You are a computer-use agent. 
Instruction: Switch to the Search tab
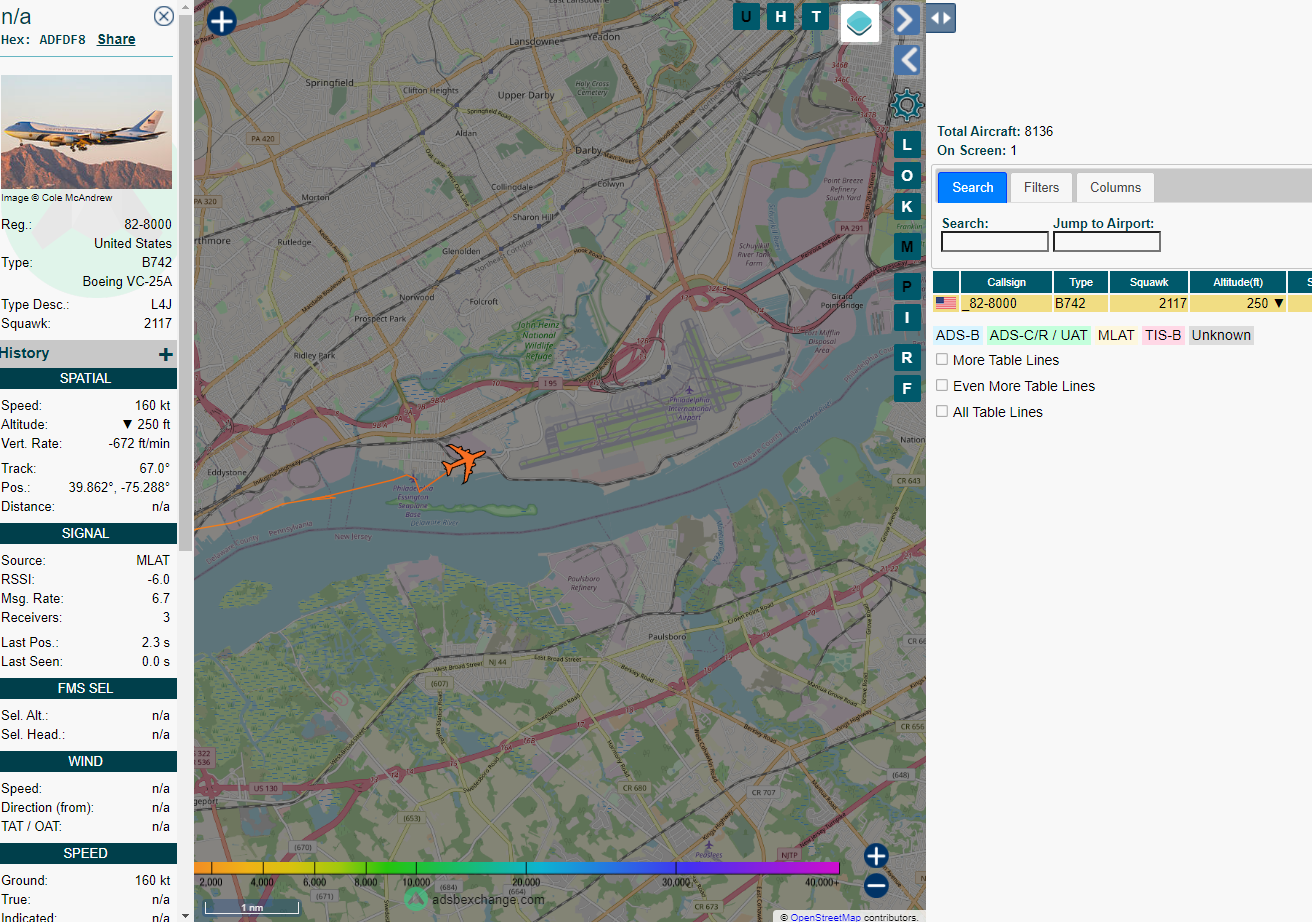click(x=972, y=187)
